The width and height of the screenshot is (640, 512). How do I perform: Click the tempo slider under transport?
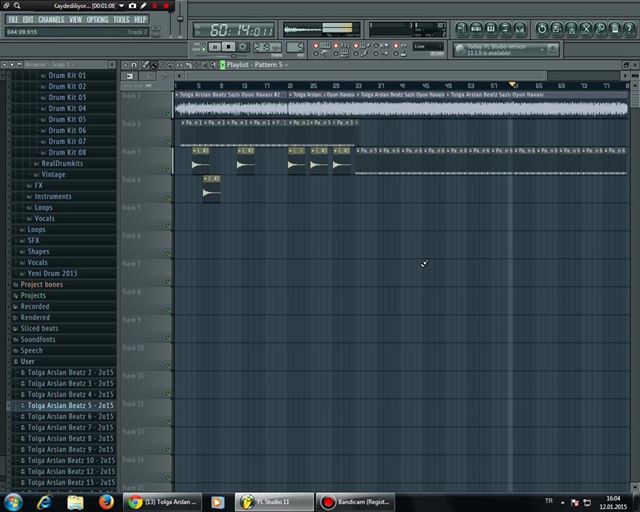click(234, 56)
